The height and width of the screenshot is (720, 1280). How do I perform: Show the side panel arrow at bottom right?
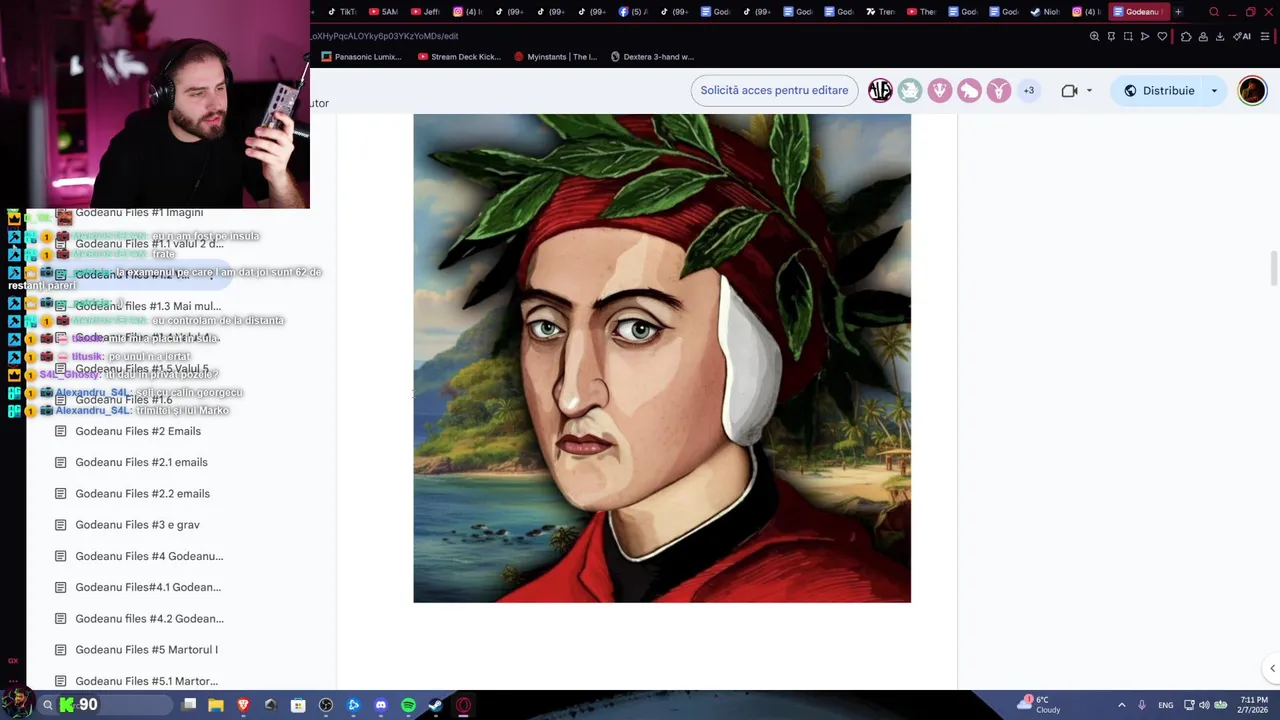1272,668
